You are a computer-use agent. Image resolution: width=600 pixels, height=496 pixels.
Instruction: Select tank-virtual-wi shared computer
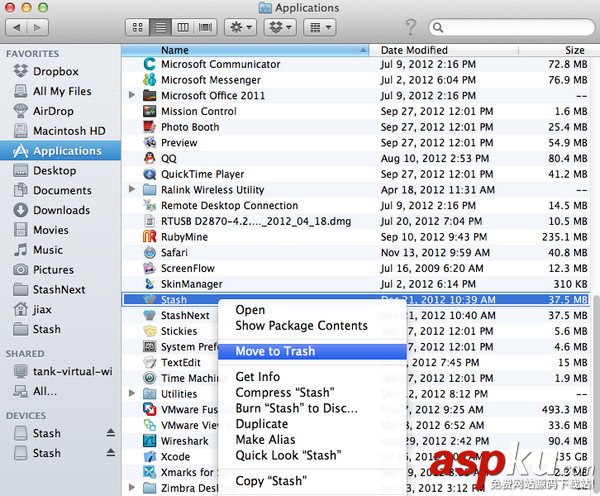(60, 372)
